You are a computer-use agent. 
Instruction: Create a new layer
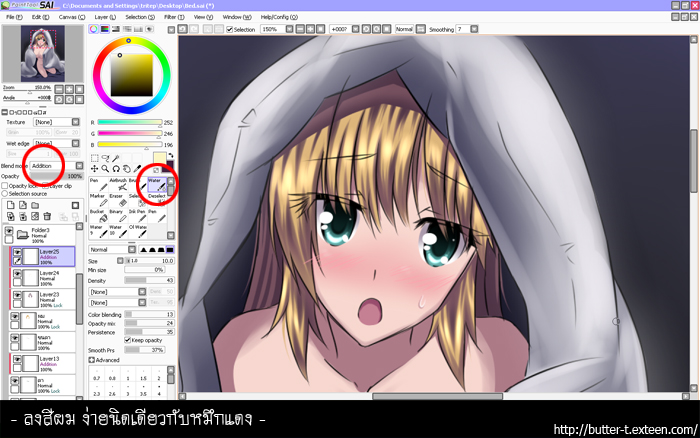click(x=11, y=205)
